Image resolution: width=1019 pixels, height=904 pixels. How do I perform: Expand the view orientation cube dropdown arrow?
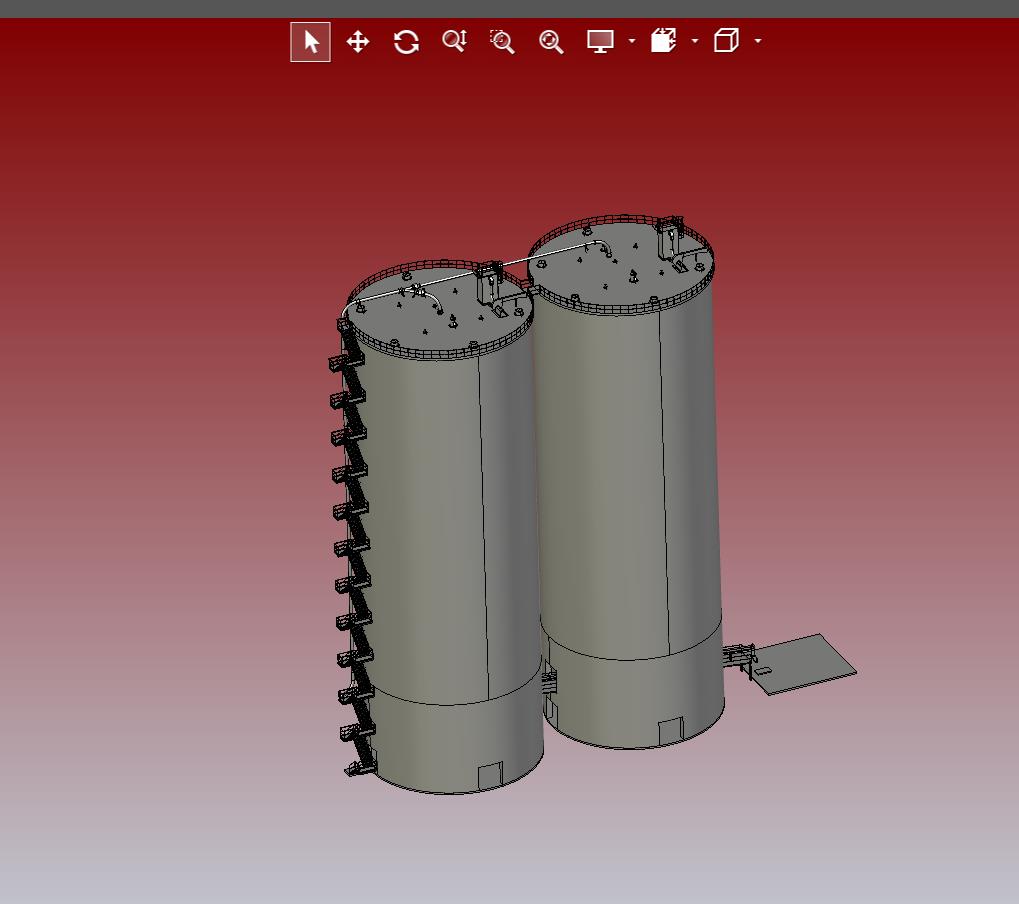coord(758,41)
